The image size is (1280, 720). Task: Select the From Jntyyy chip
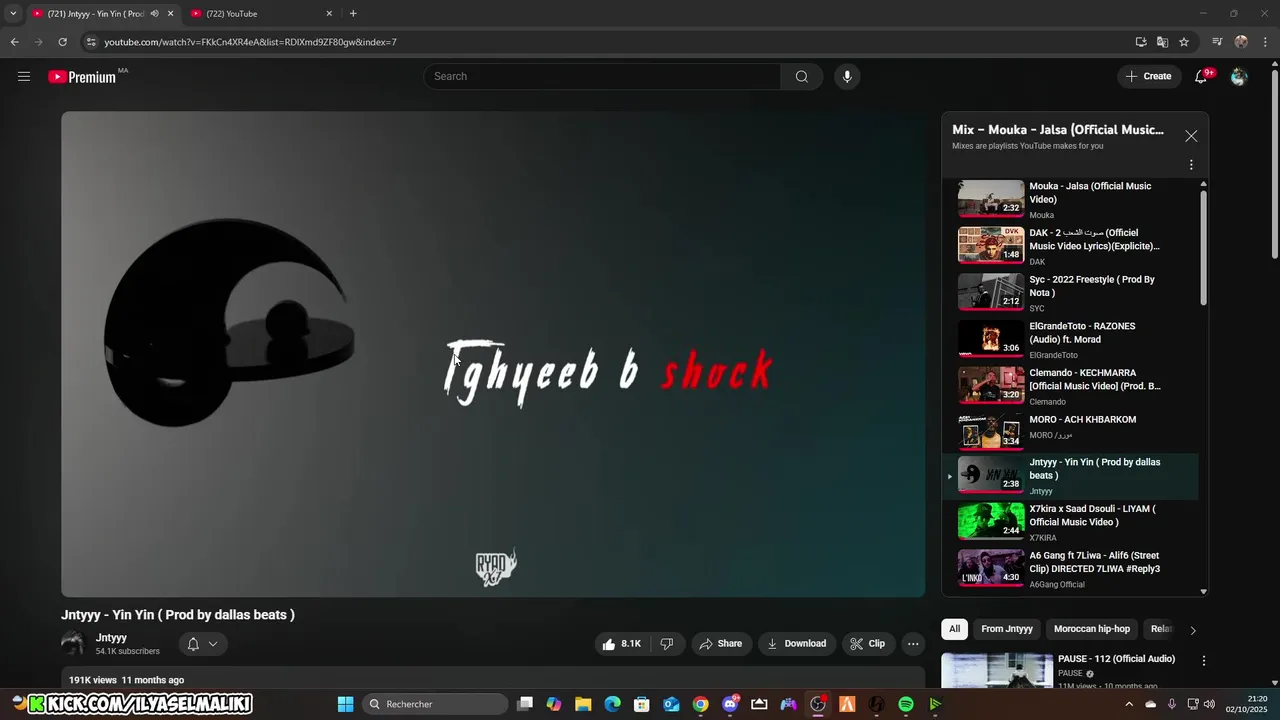point(1007,629)
